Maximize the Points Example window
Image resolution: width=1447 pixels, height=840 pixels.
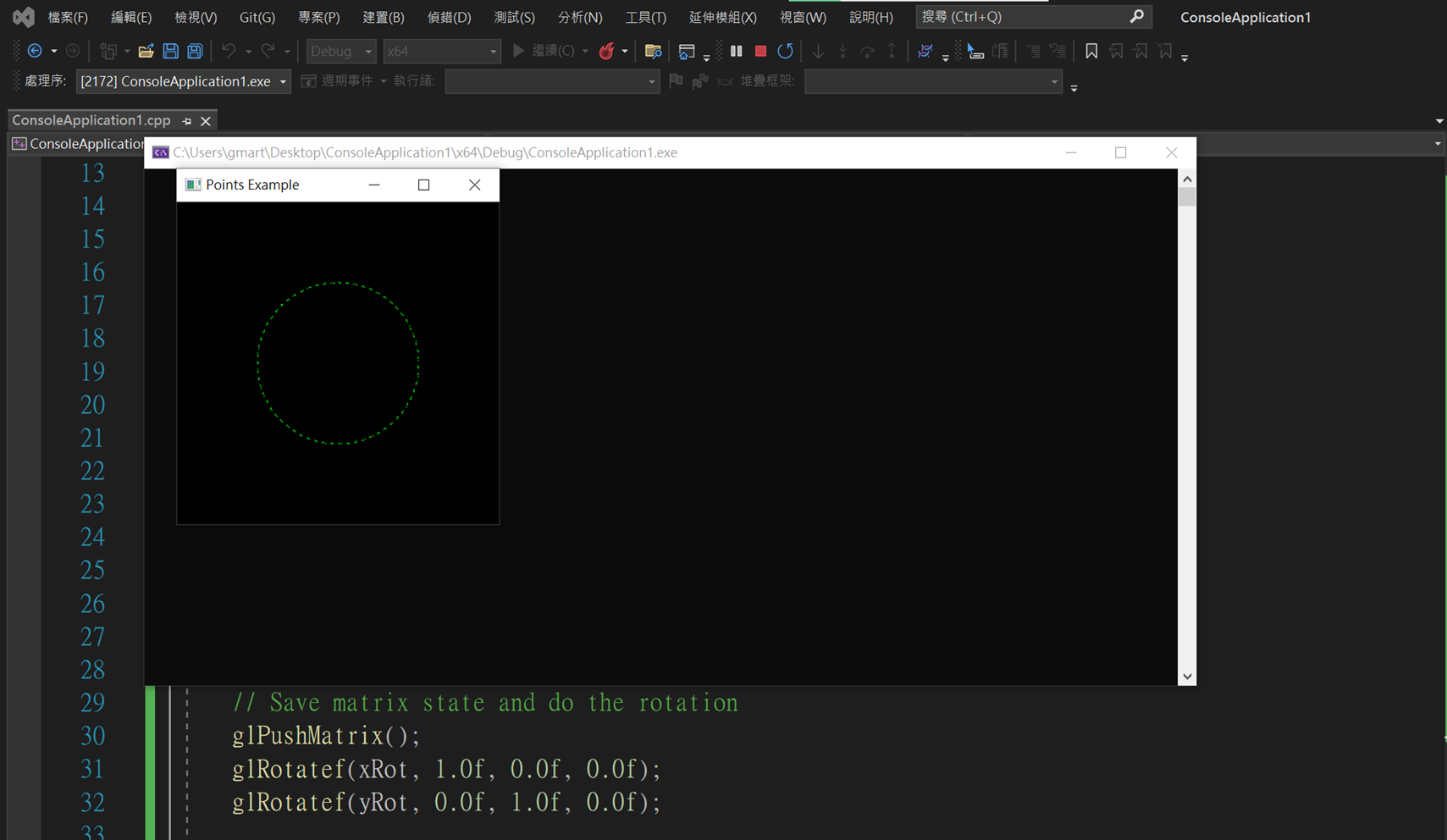coord(423,185)
